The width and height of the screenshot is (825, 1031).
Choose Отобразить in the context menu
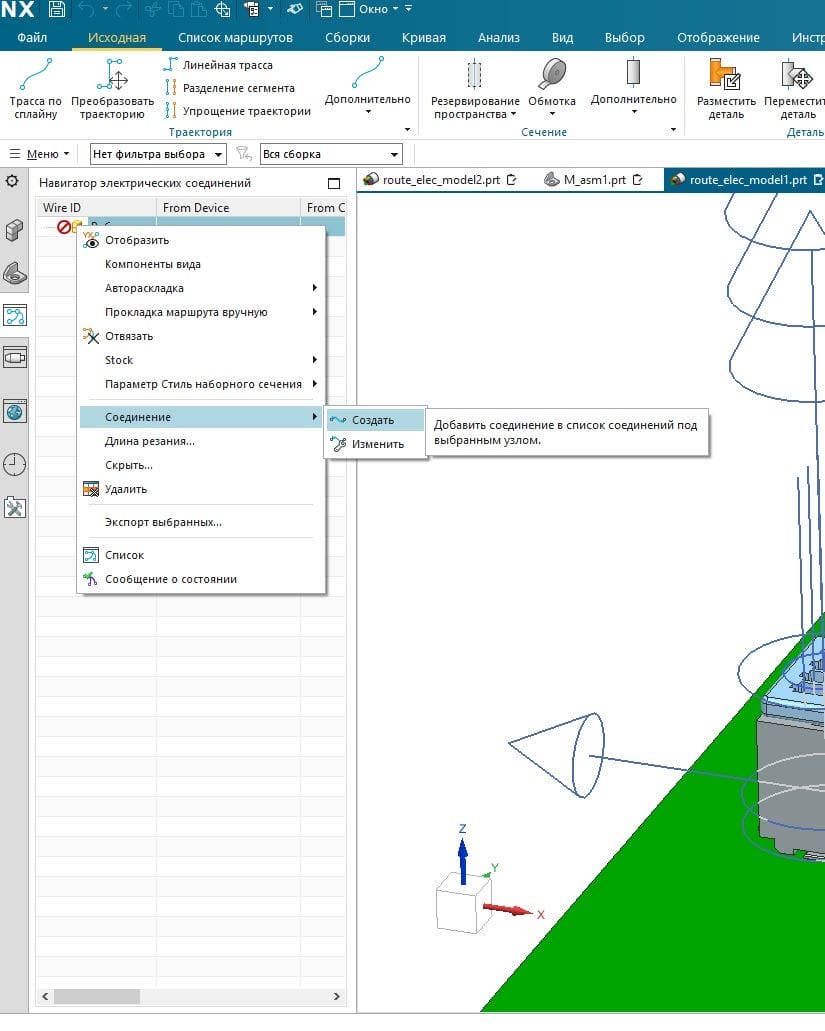click(x=201, y=240)
